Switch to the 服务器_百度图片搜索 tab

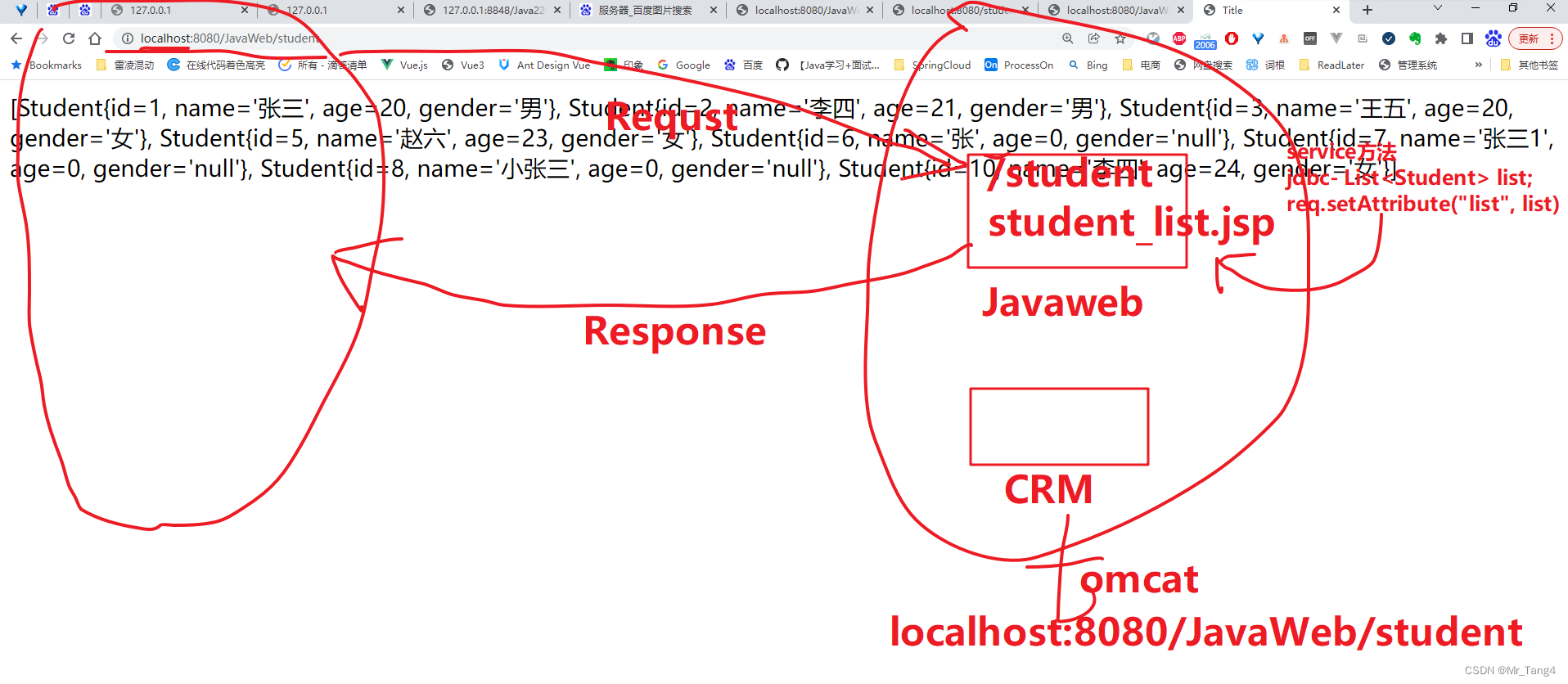(x=648, y=10)
